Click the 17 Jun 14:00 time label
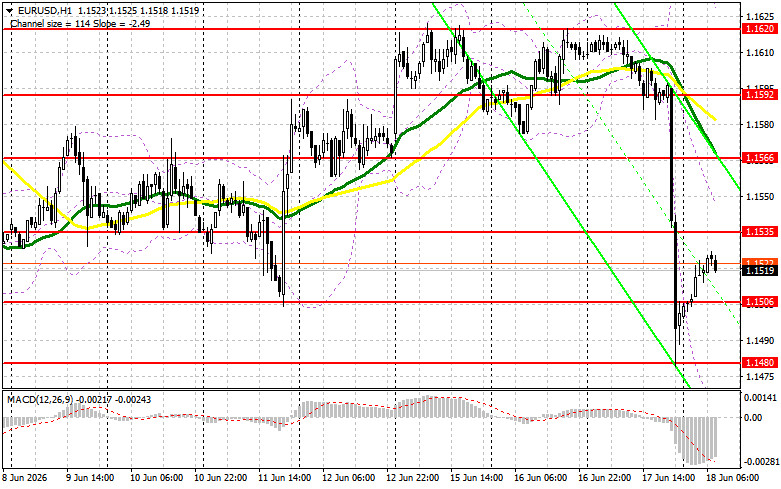Screen dimensions: 781x489 tap(668, 478)
